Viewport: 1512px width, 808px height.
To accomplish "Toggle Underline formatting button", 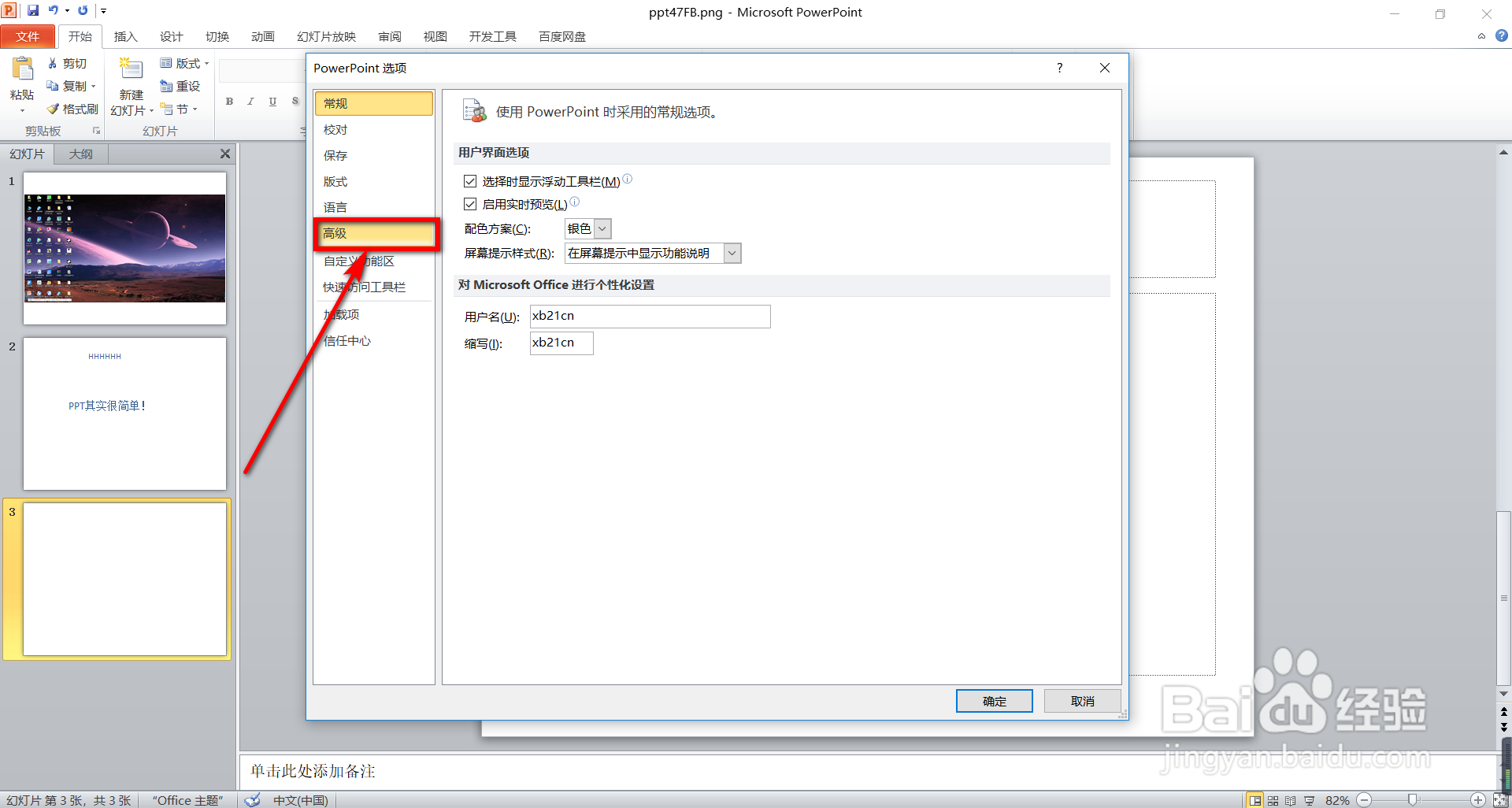I will (272, 102).
